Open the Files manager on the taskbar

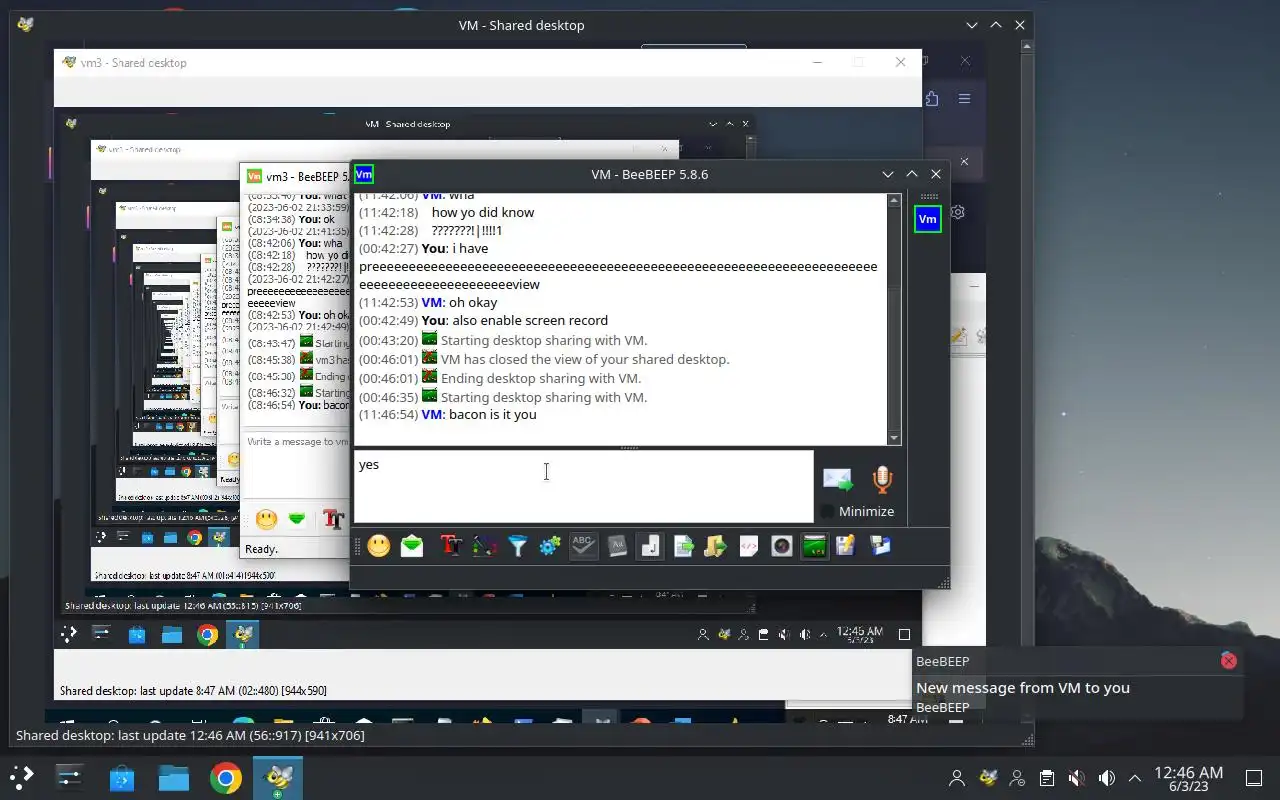tap(173, 777)
